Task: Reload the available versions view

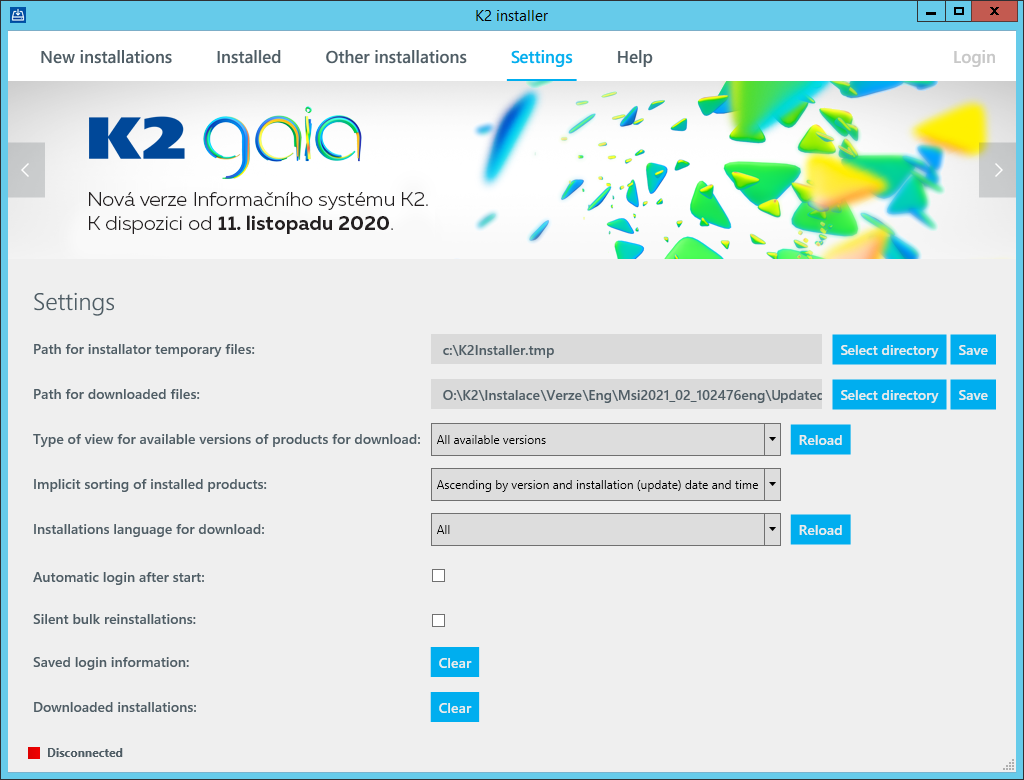Action: pyautogui.click(x=820, y=440)
